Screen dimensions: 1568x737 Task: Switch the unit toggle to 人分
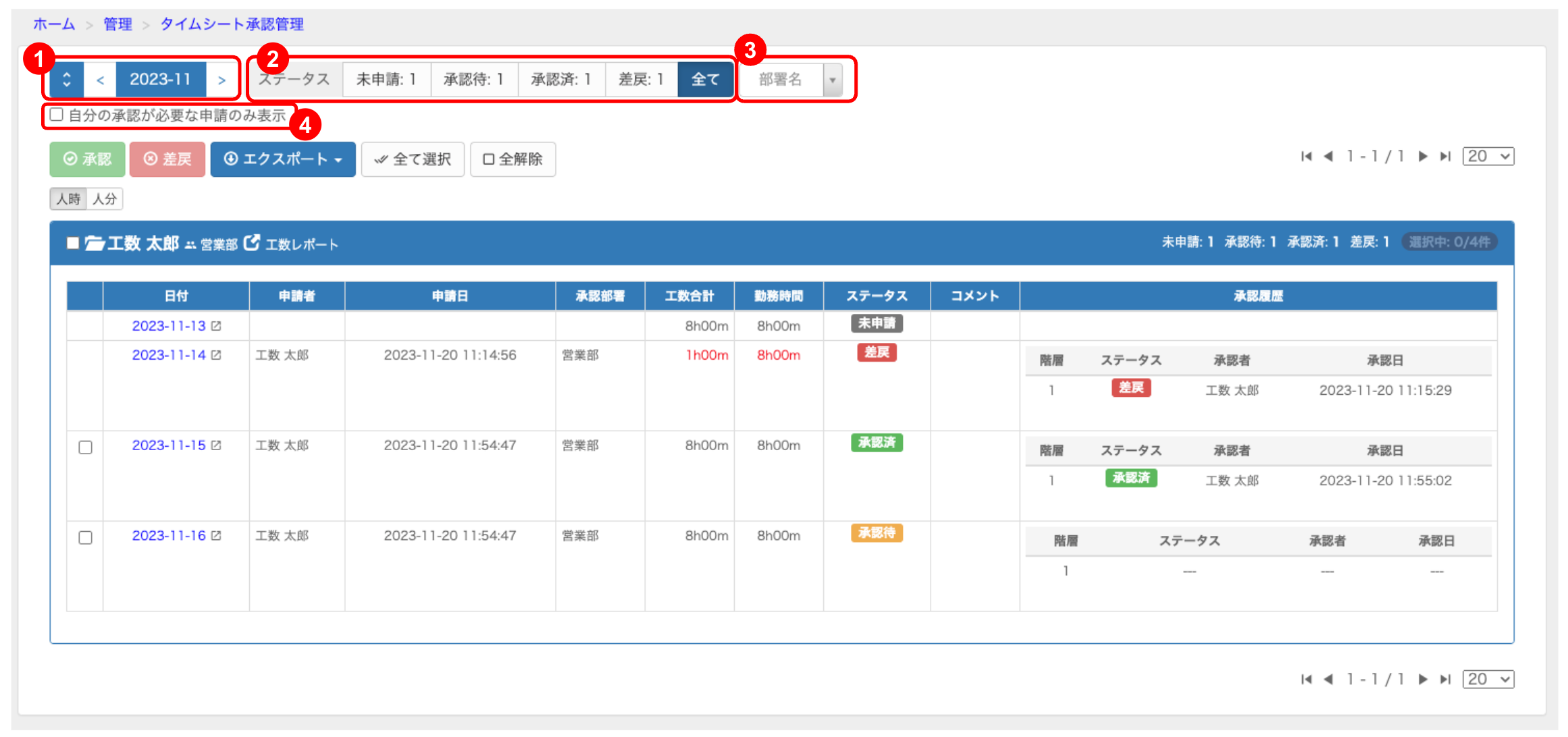105,199
